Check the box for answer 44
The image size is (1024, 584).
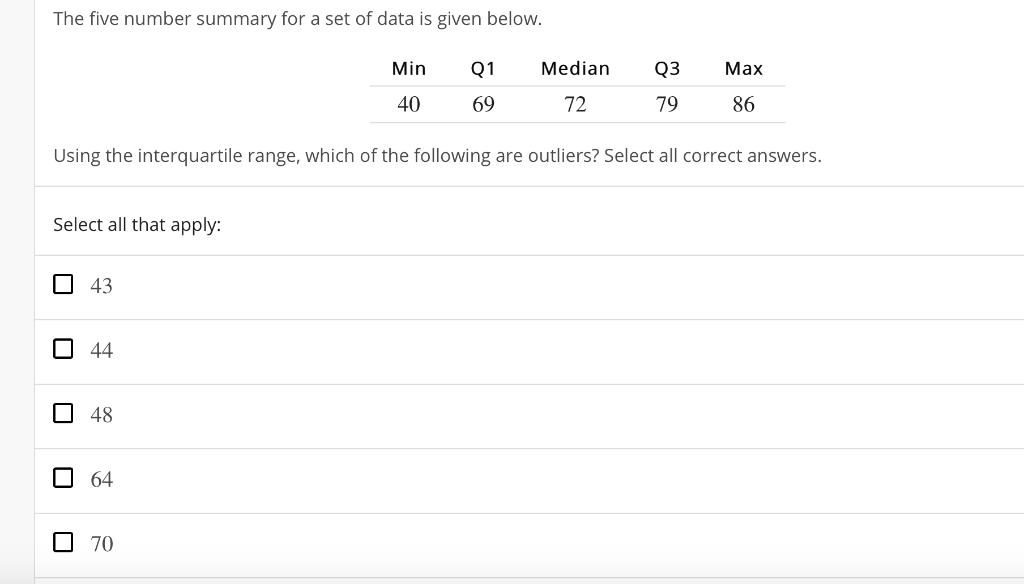coord(63,349)
